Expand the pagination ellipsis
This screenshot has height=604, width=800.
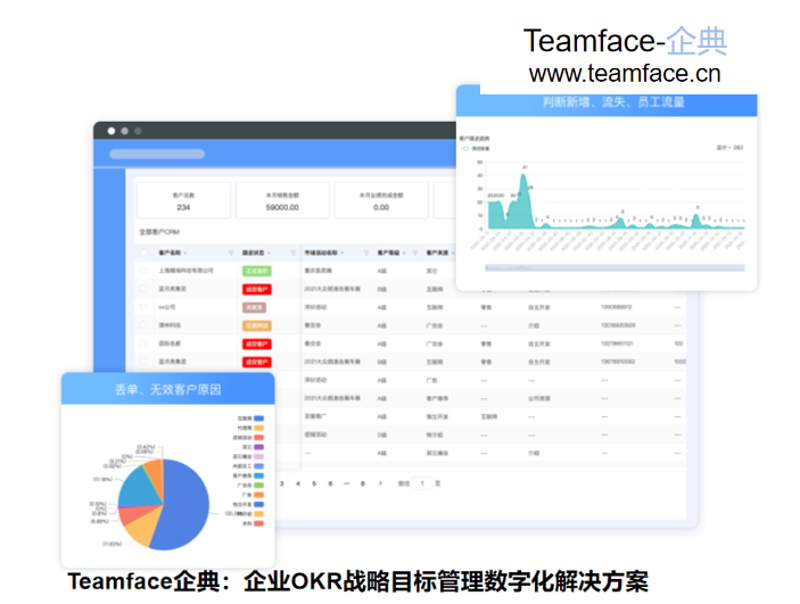(x=346, y=483)
